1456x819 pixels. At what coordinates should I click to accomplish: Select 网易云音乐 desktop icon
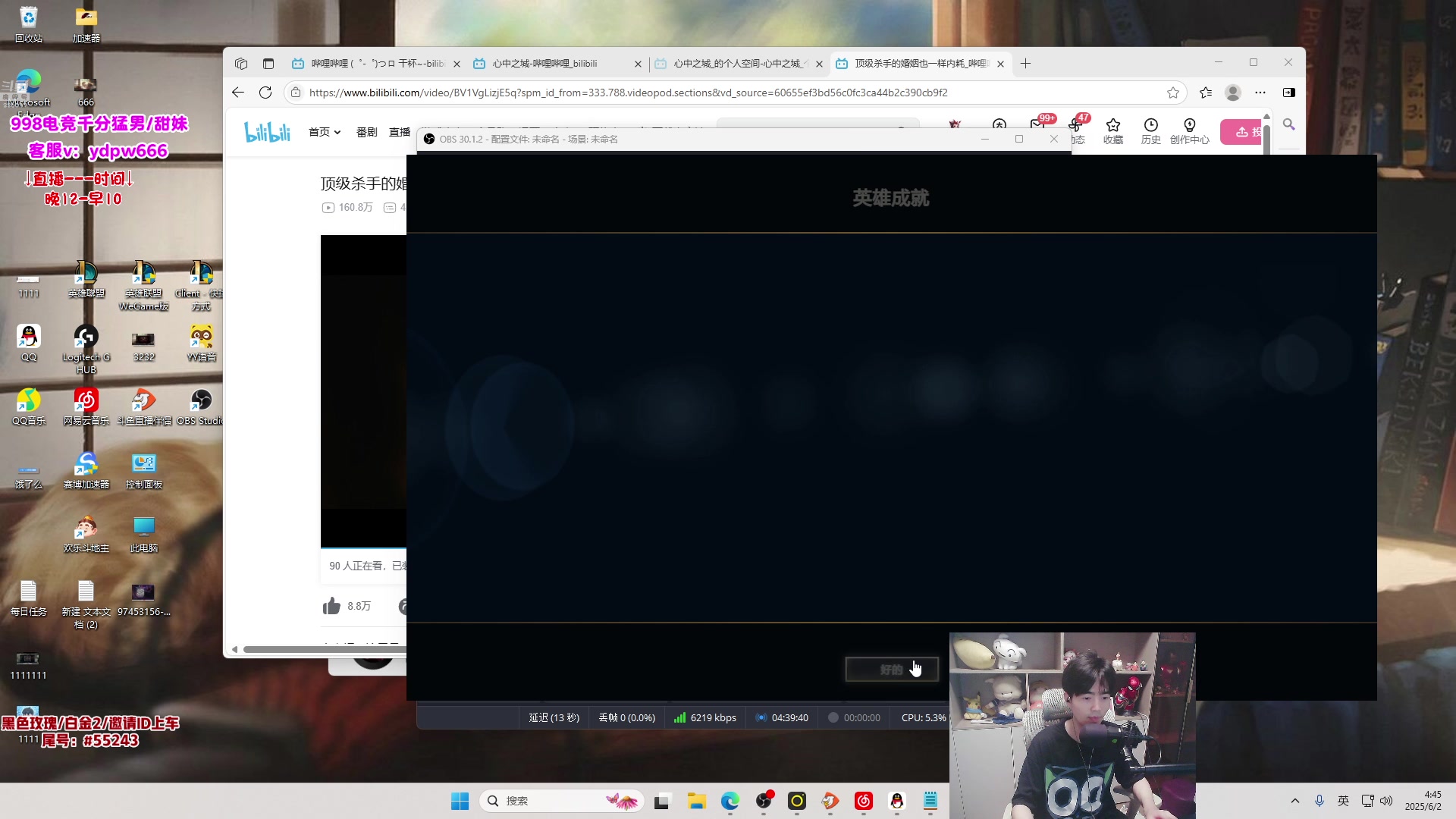click(86, 406)
